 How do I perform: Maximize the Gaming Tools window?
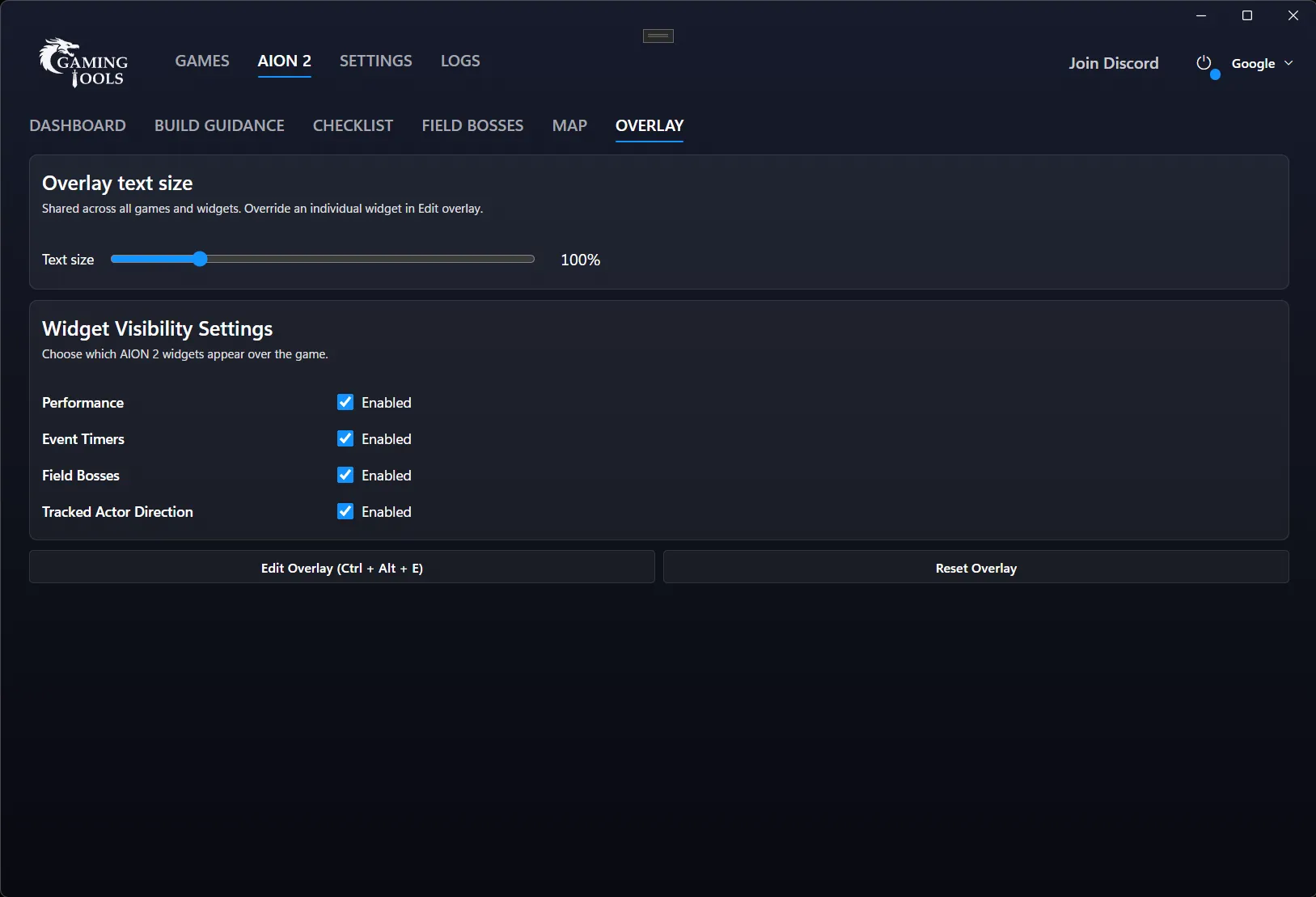pos(1247,15)
